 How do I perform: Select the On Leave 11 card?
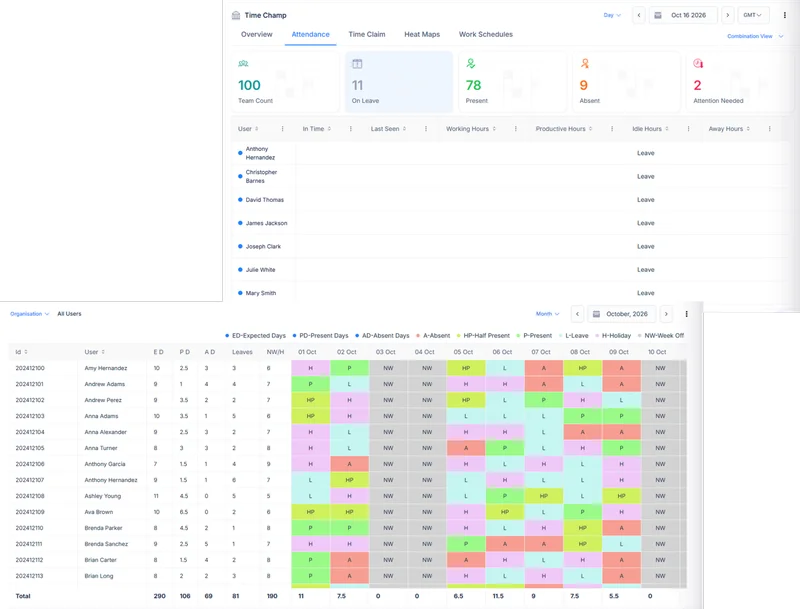point(399,82)
